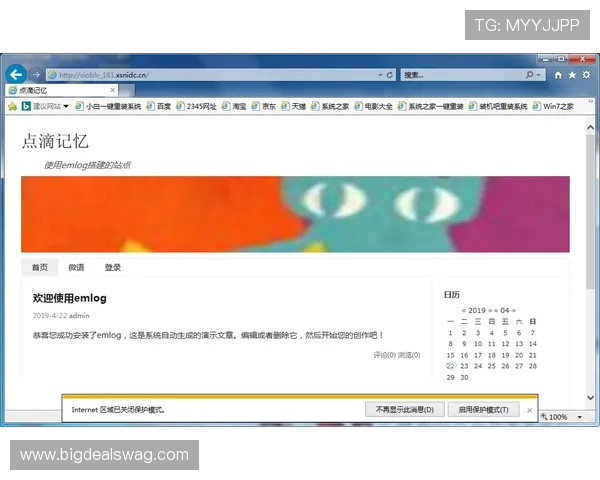The width and height of the screenshot is (600, 480).
Task: Click 启用保护模式(T) button
Action: point(483,410)
